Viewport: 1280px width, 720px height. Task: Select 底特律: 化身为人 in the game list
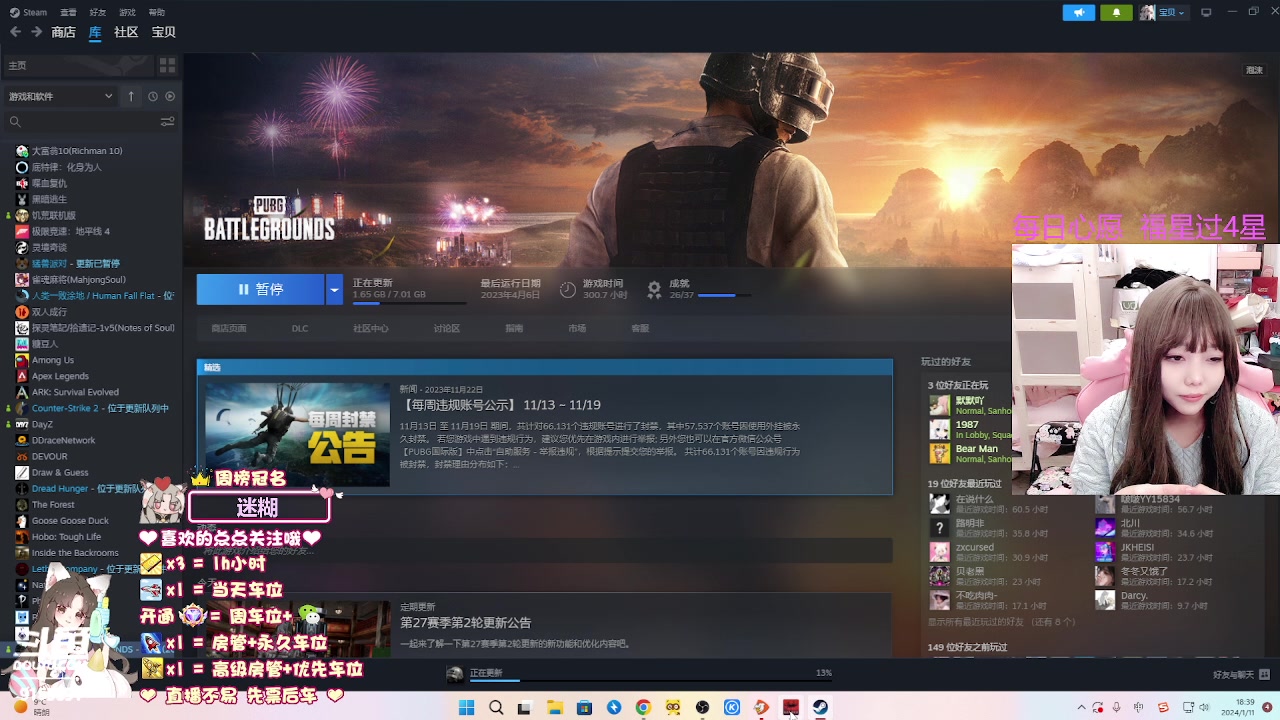pyautogui.click(x=67, y=167)
